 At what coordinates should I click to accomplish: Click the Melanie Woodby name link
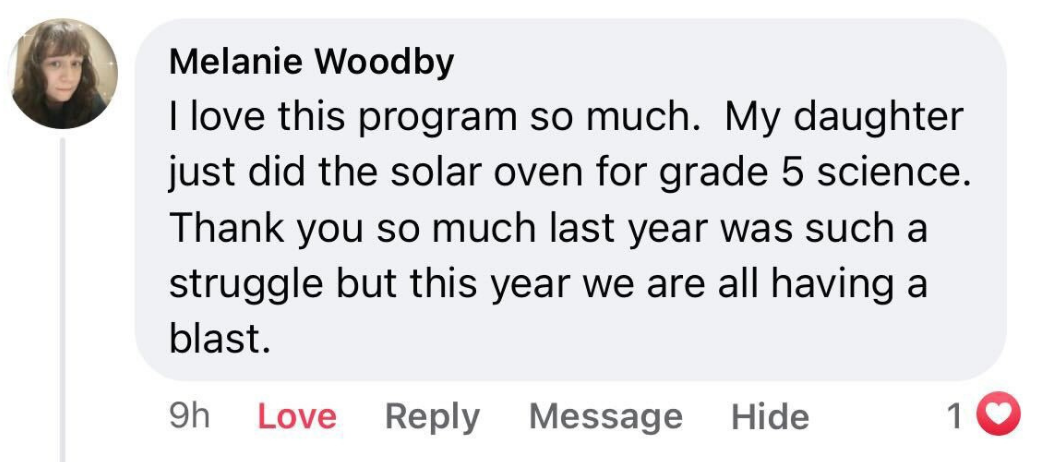[311, 62]
